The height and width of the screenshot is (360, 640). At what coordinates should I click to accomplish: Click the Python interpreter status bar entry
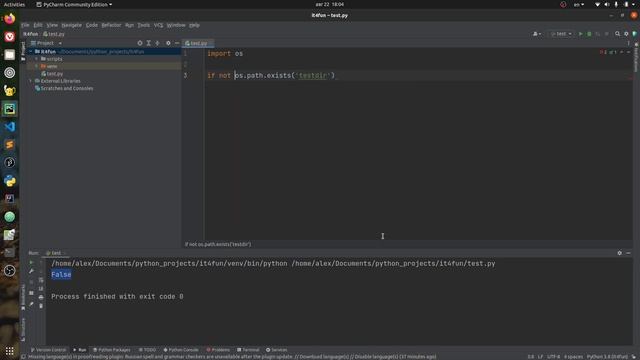pyautogui.click(x=607, y=357)
